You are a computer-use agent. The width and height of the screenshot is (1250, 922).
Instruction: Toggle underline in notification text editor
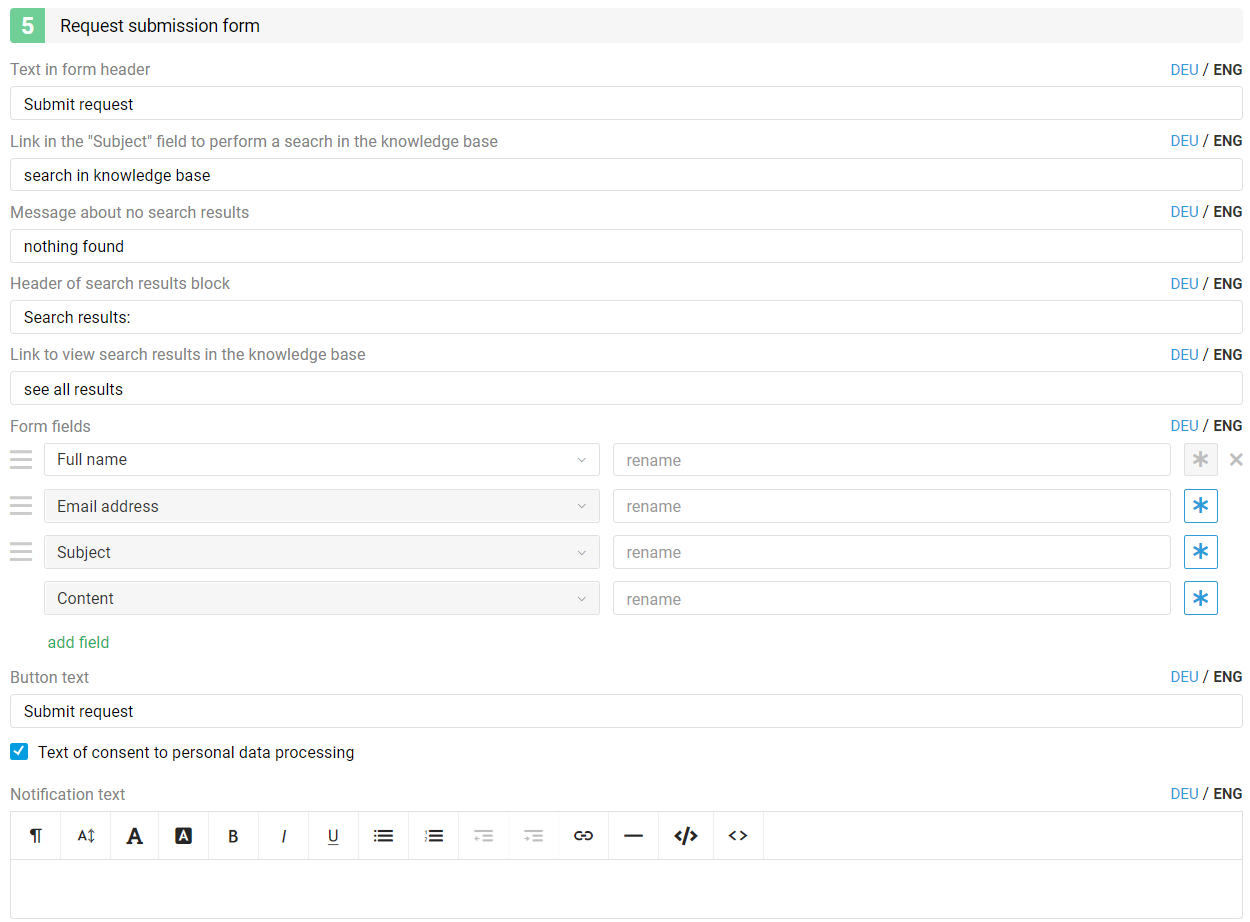click(333, 836)
